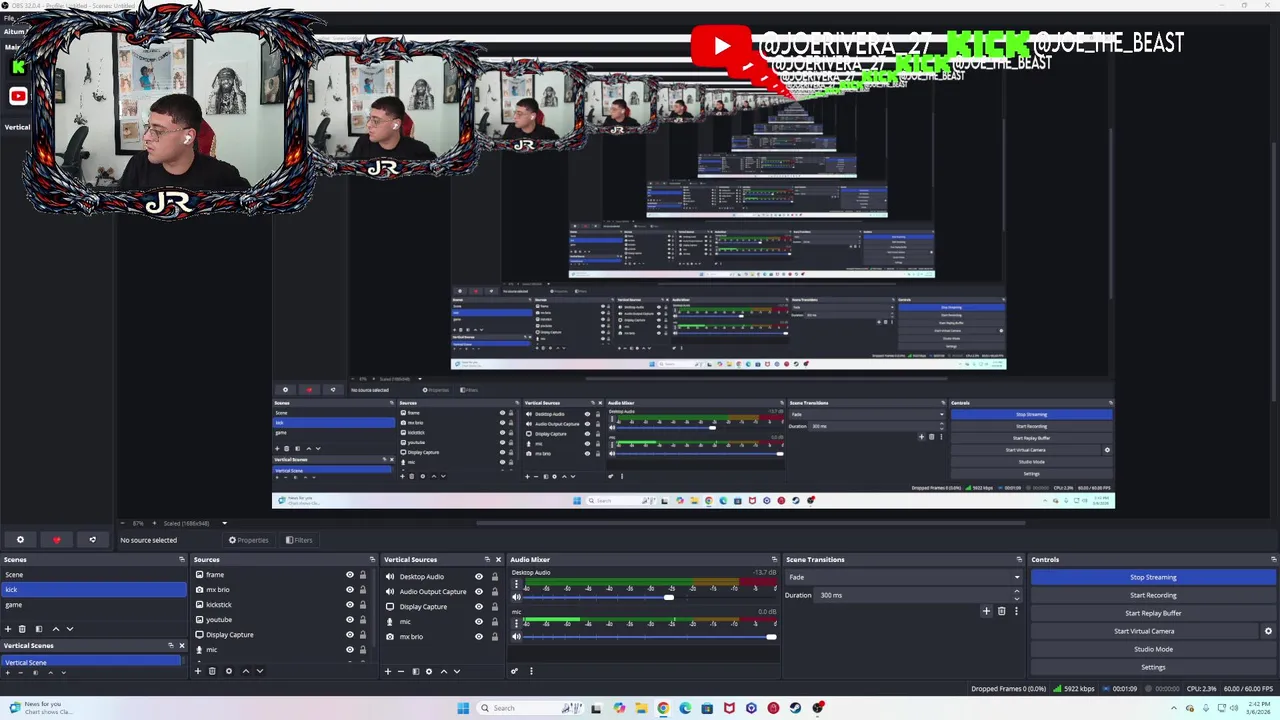
Task: Open Settings from Controls panel
Action: click(1153, 667)
